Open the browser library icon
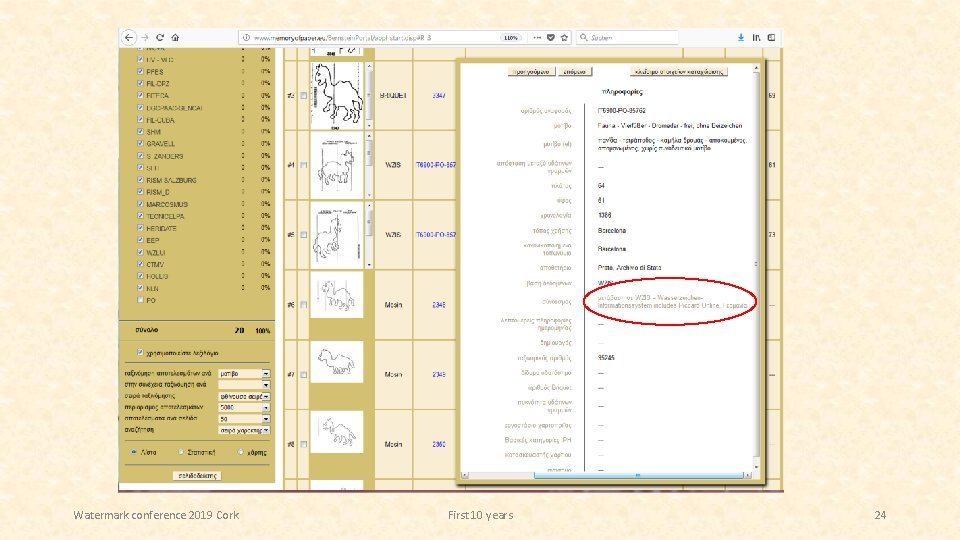Screen dimensions: 960x540 tap(756, 37)
